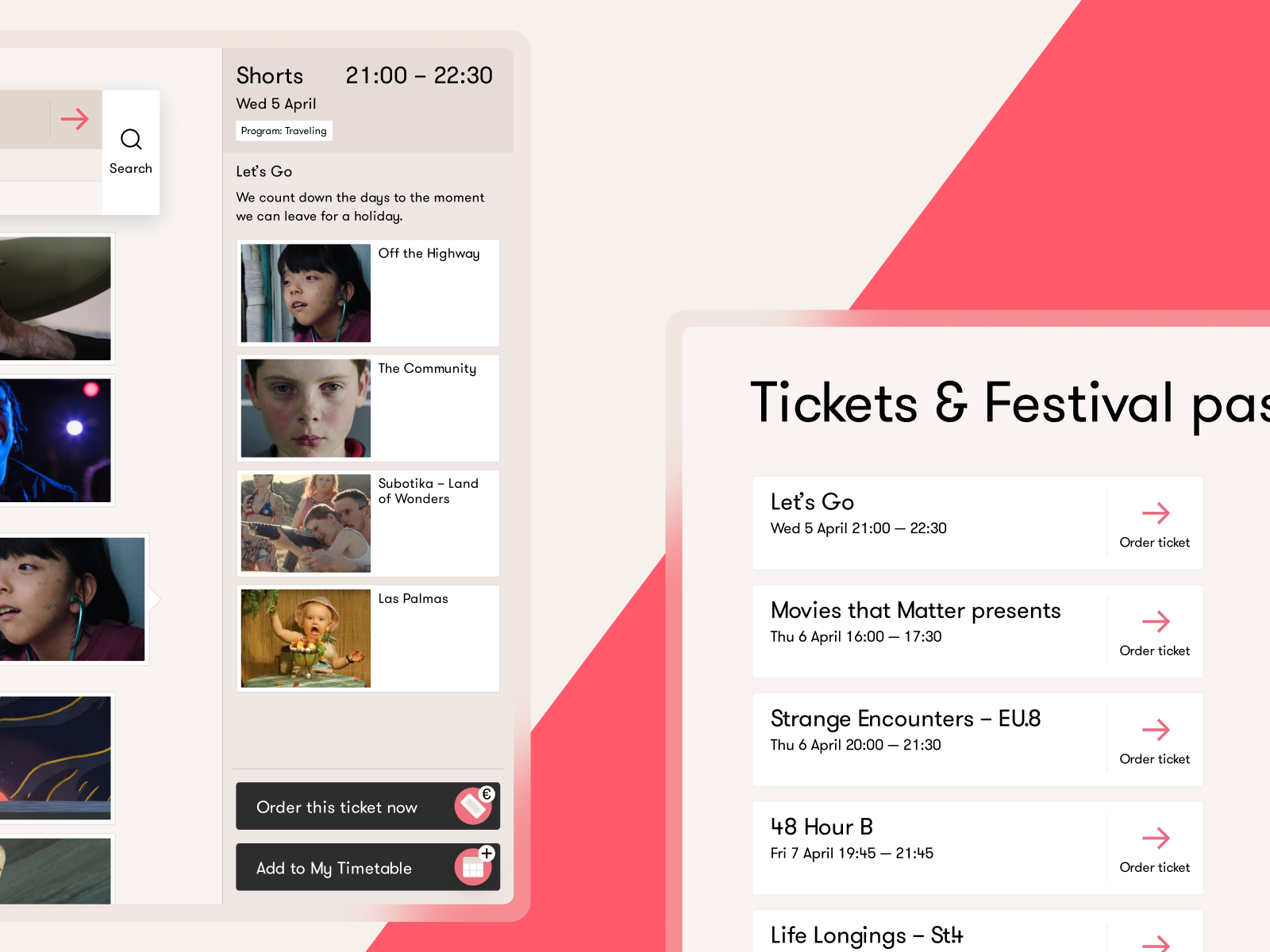Viewport: 1270px width, 952px height.
Task: Click Order ticket arrow for Let's Go
Action: click(1155, 513)
